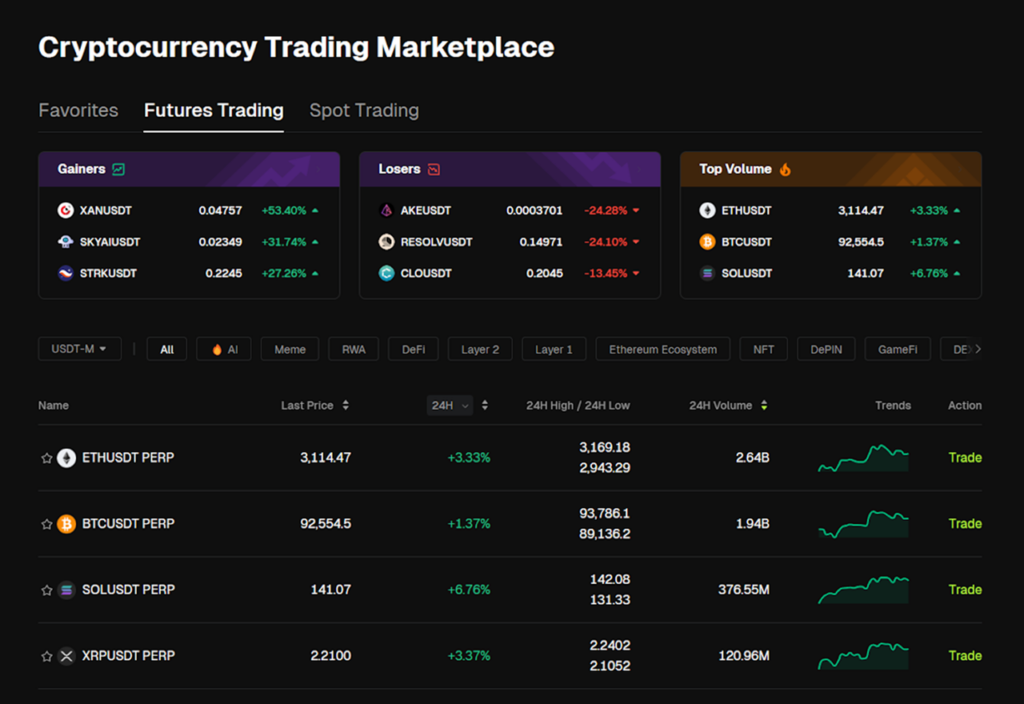The height and width of the screenshot is (704, 1024).
Task: Click the Ethereum icon next to ETHUSDT PERP
Action: pyautogui.click(x=67, y=457)
